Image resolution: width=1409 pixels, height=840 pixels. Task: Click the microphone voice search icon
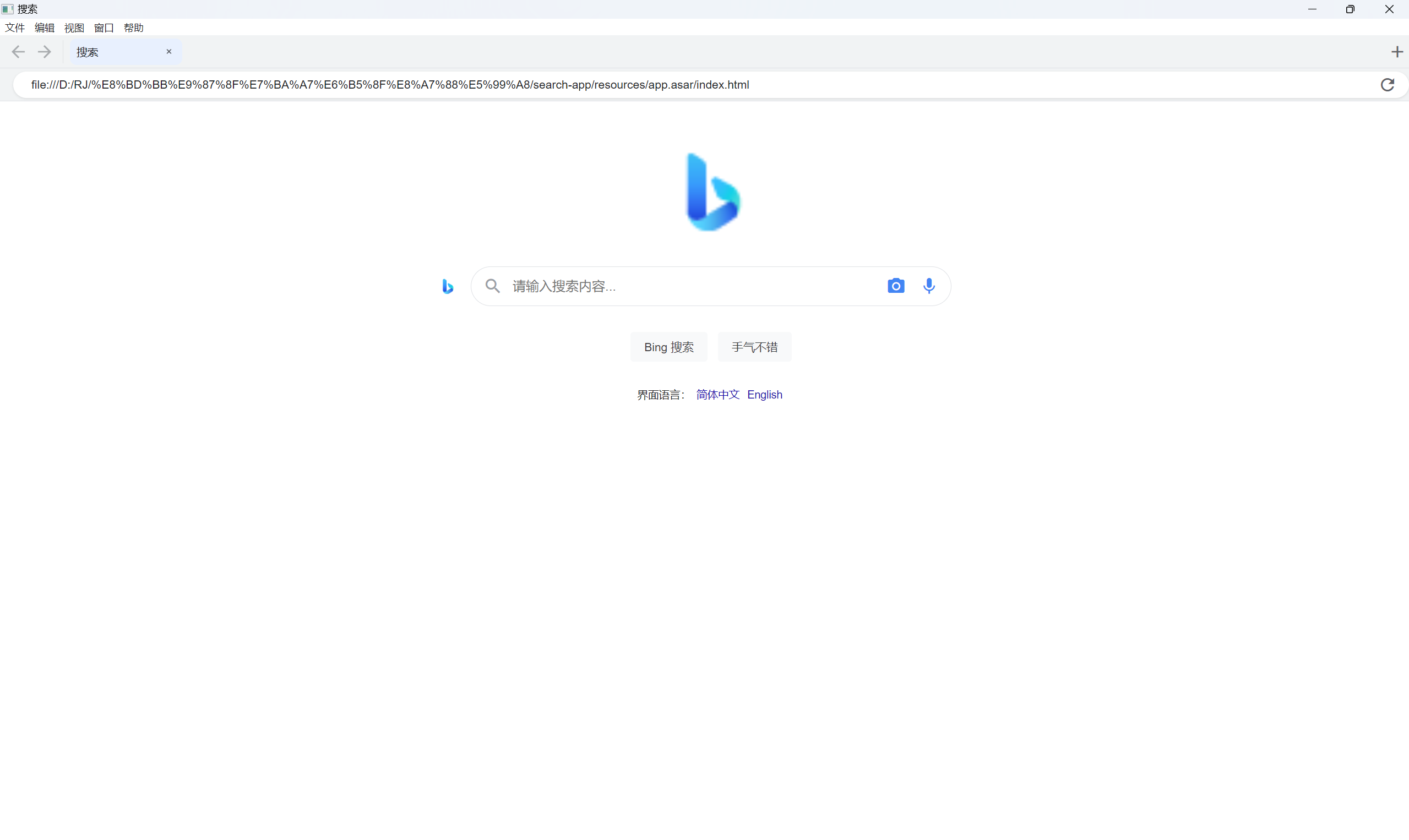coord(929,286)
